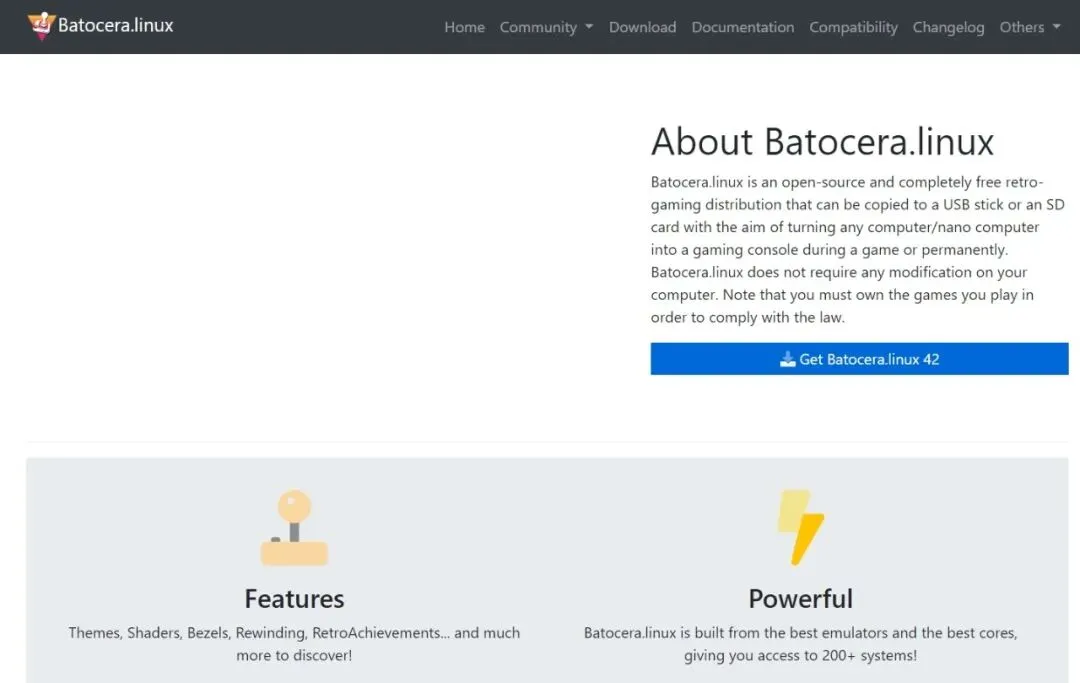Click the Batocera logo icon
Viewport: 1080px width, 683px height.
coord(41,26)
